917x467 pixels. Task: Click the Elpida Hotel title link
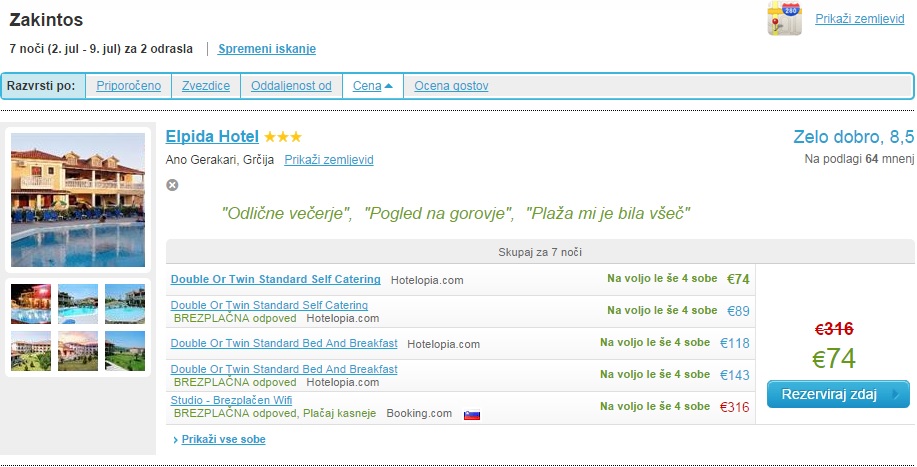point(212,137)
